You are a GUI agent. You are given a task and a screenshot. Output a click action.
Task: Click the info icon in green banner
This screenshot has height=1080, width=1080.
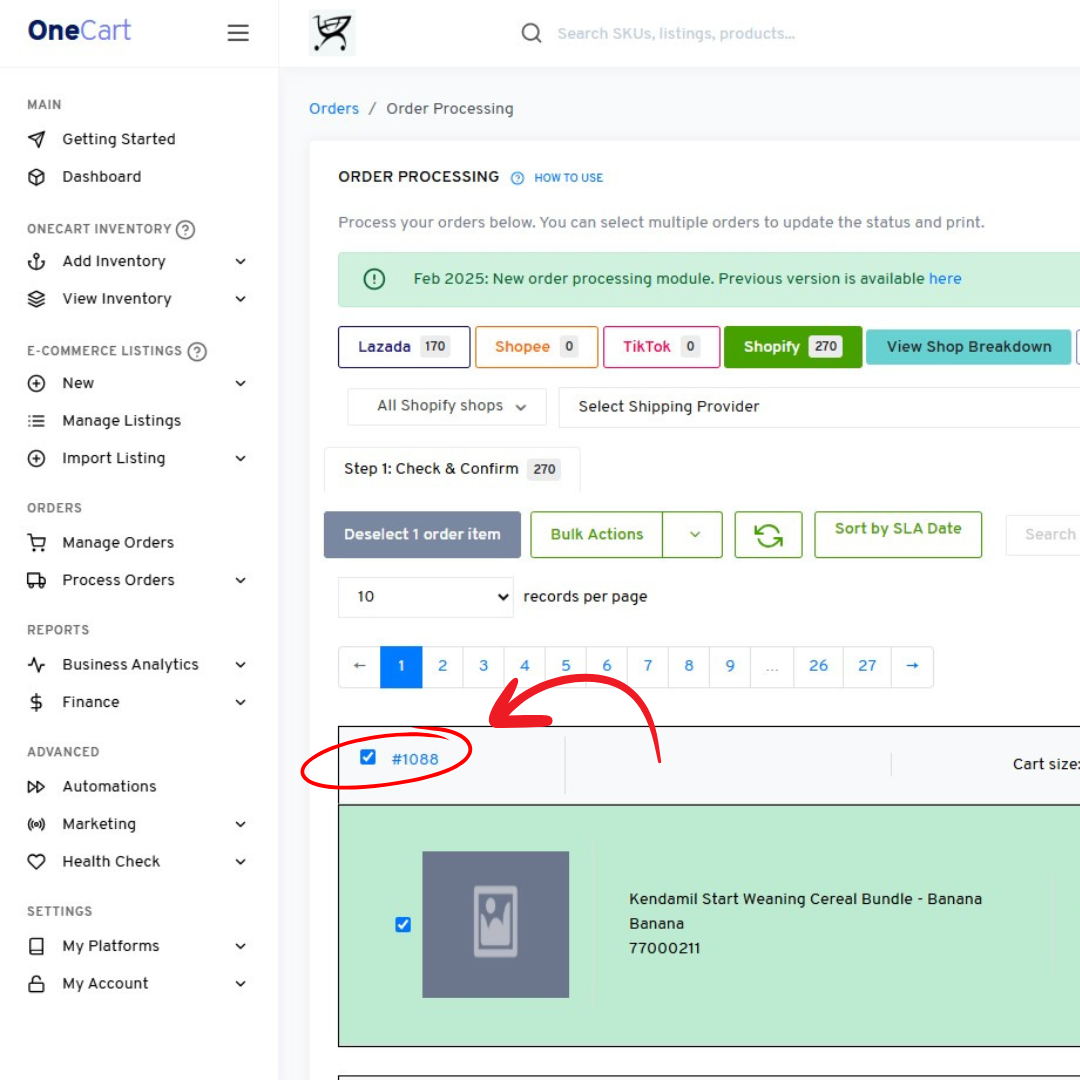tap(374, 279)
